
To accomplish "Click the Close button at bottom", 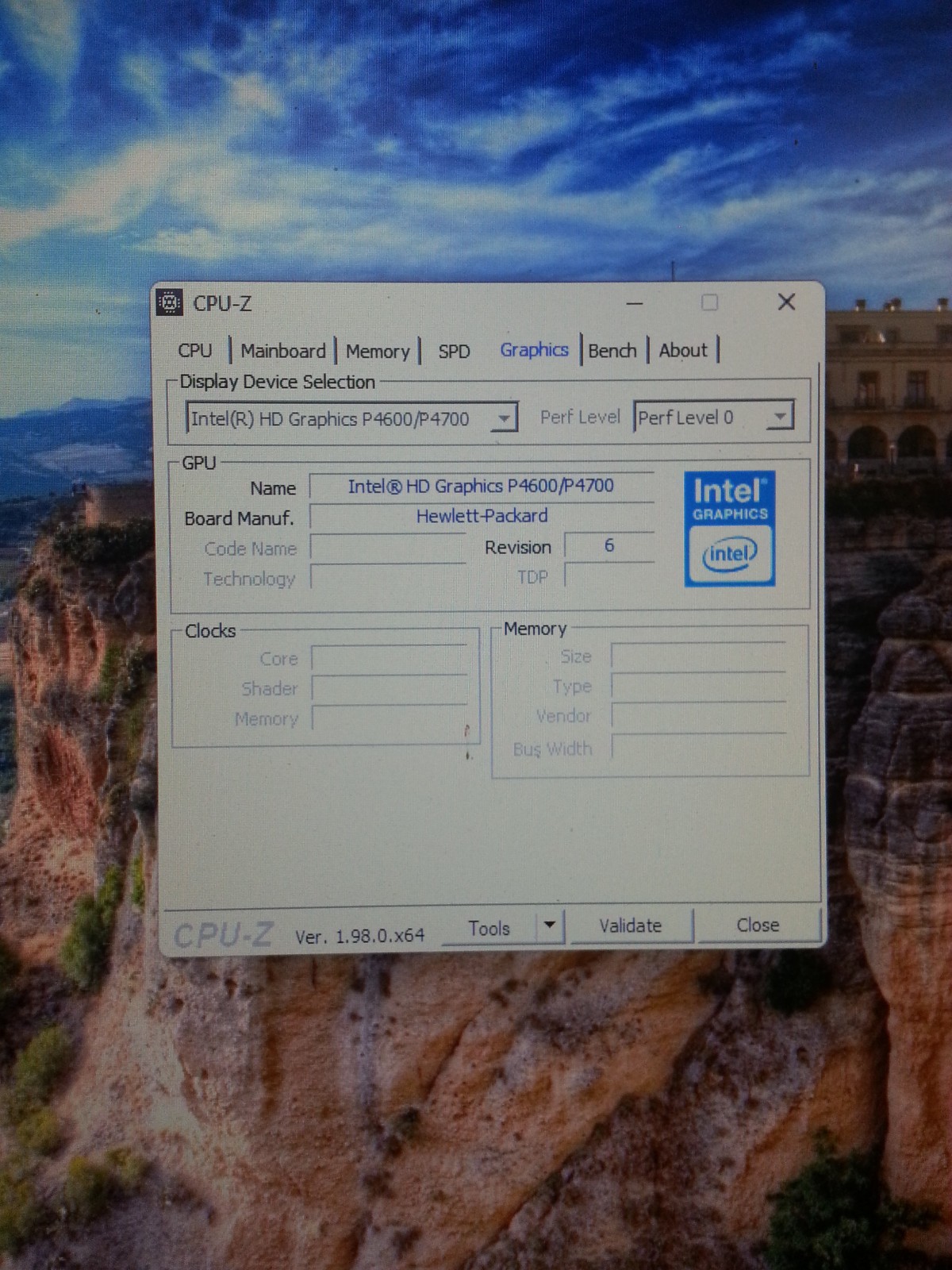I will [x=758, y=925].
